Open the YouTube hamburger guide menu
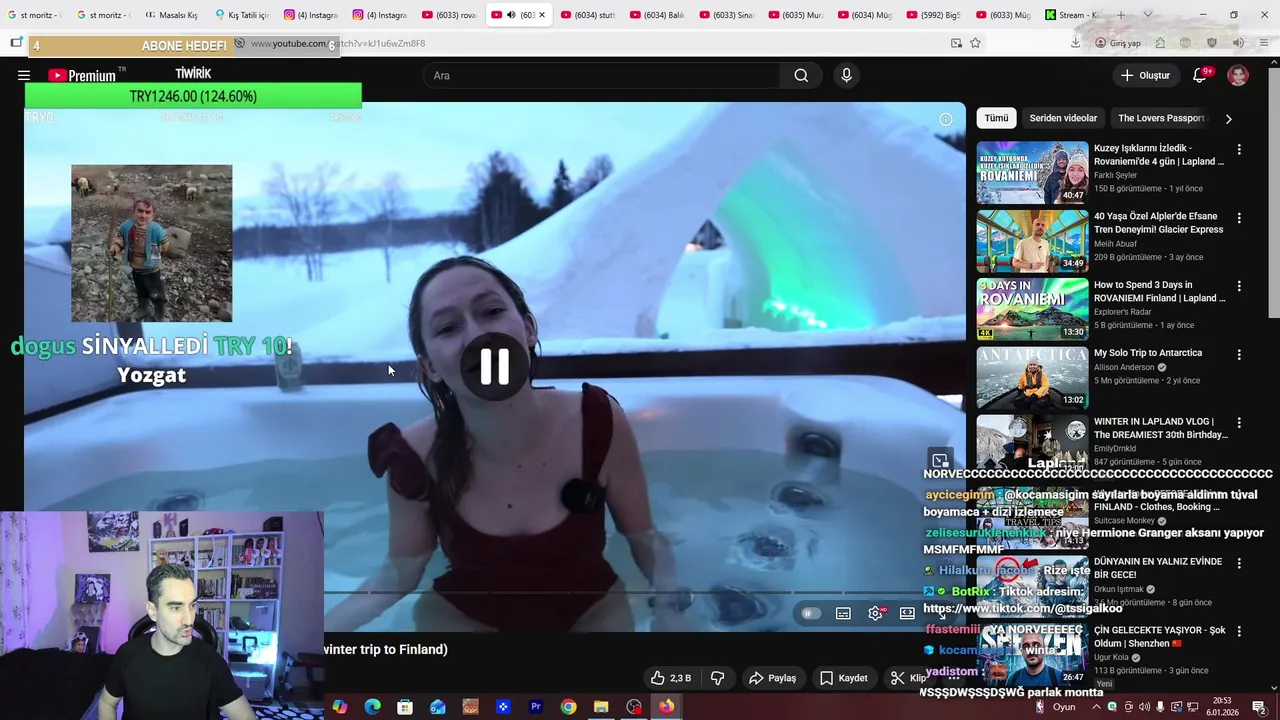1280x720 pixels. 24,75
